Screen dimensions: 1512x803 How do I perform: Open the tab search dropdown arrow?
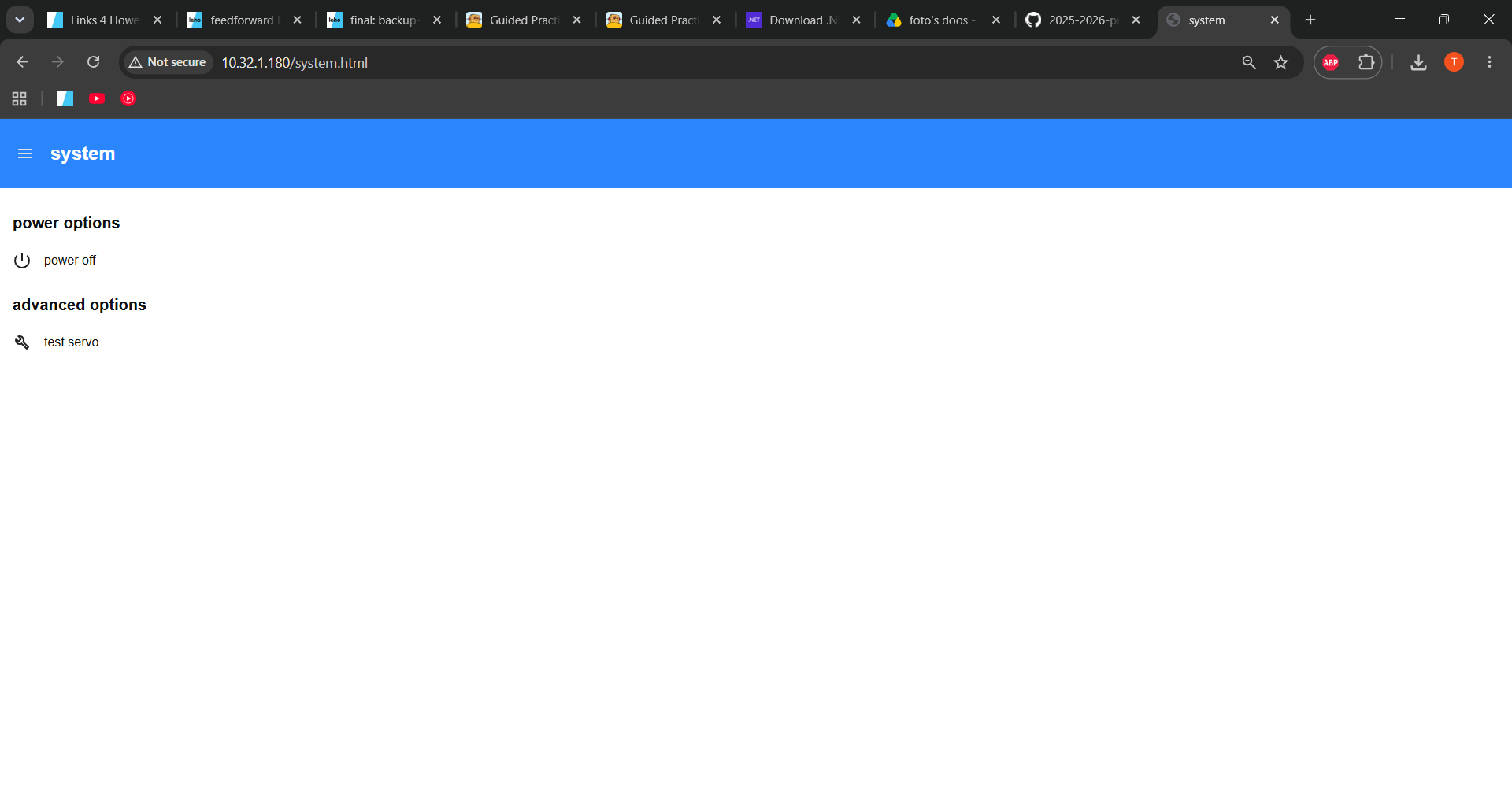click(20, 20)
